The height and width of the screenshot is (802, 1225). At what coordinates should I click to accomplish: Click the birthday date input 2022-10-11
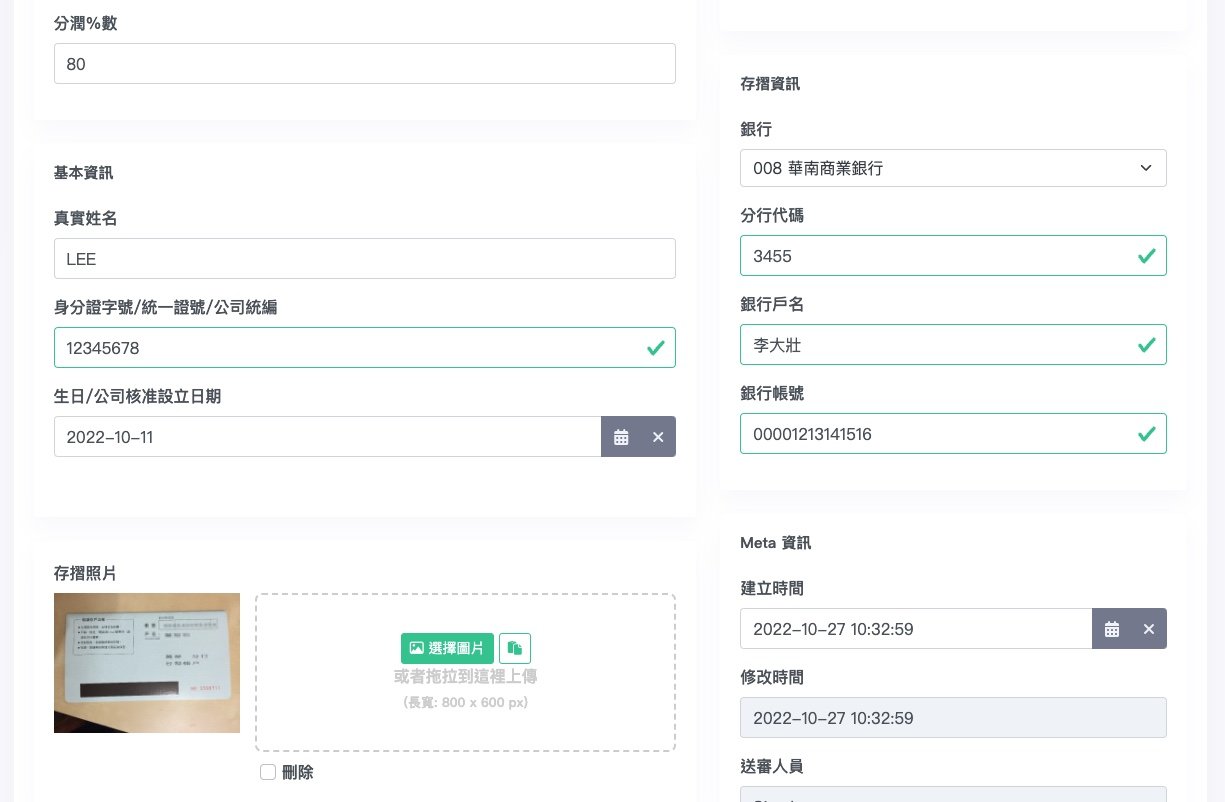327,437
